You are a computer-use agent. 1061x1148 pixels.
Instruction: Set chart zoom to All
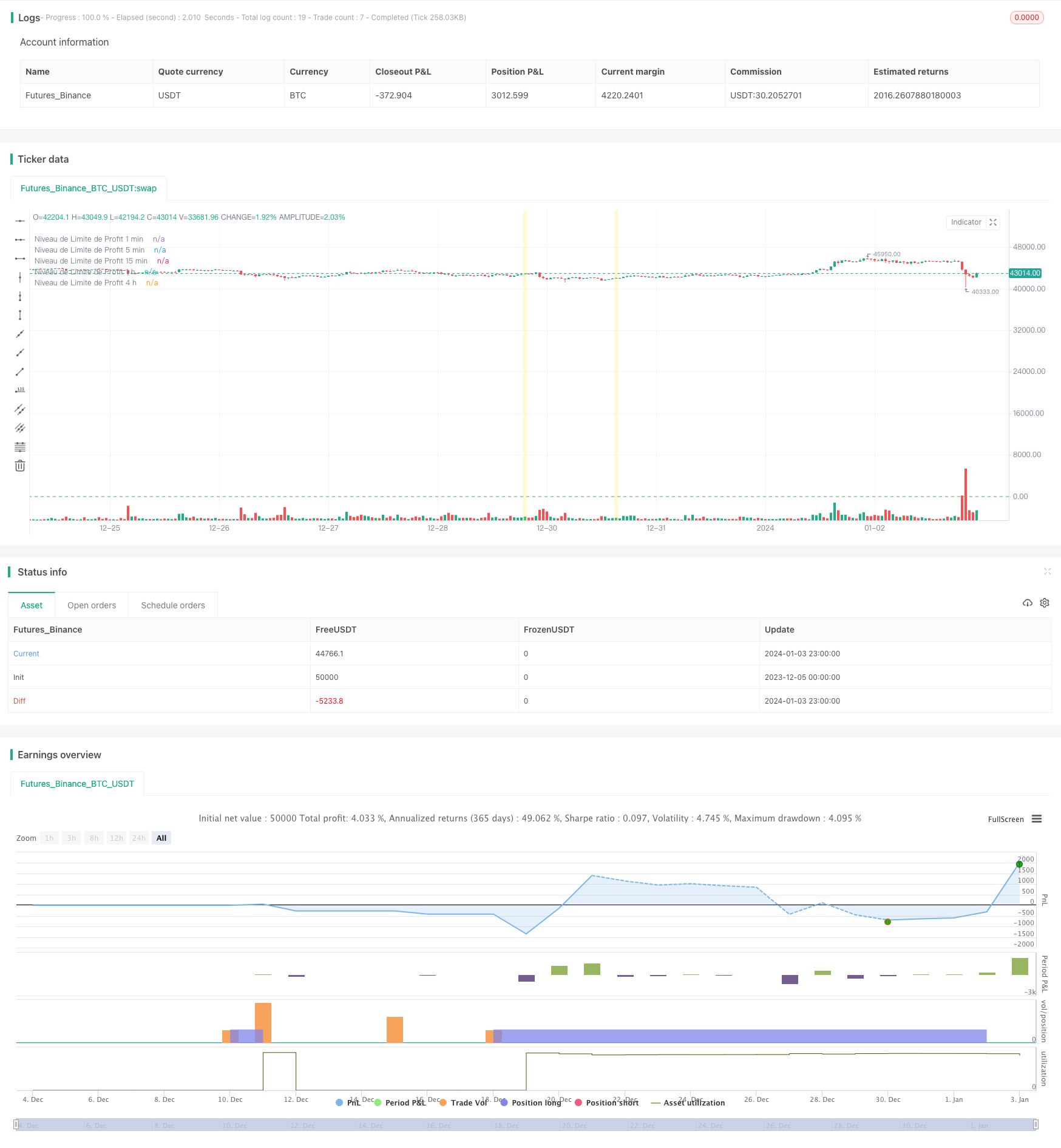click(x=161, y=838)
